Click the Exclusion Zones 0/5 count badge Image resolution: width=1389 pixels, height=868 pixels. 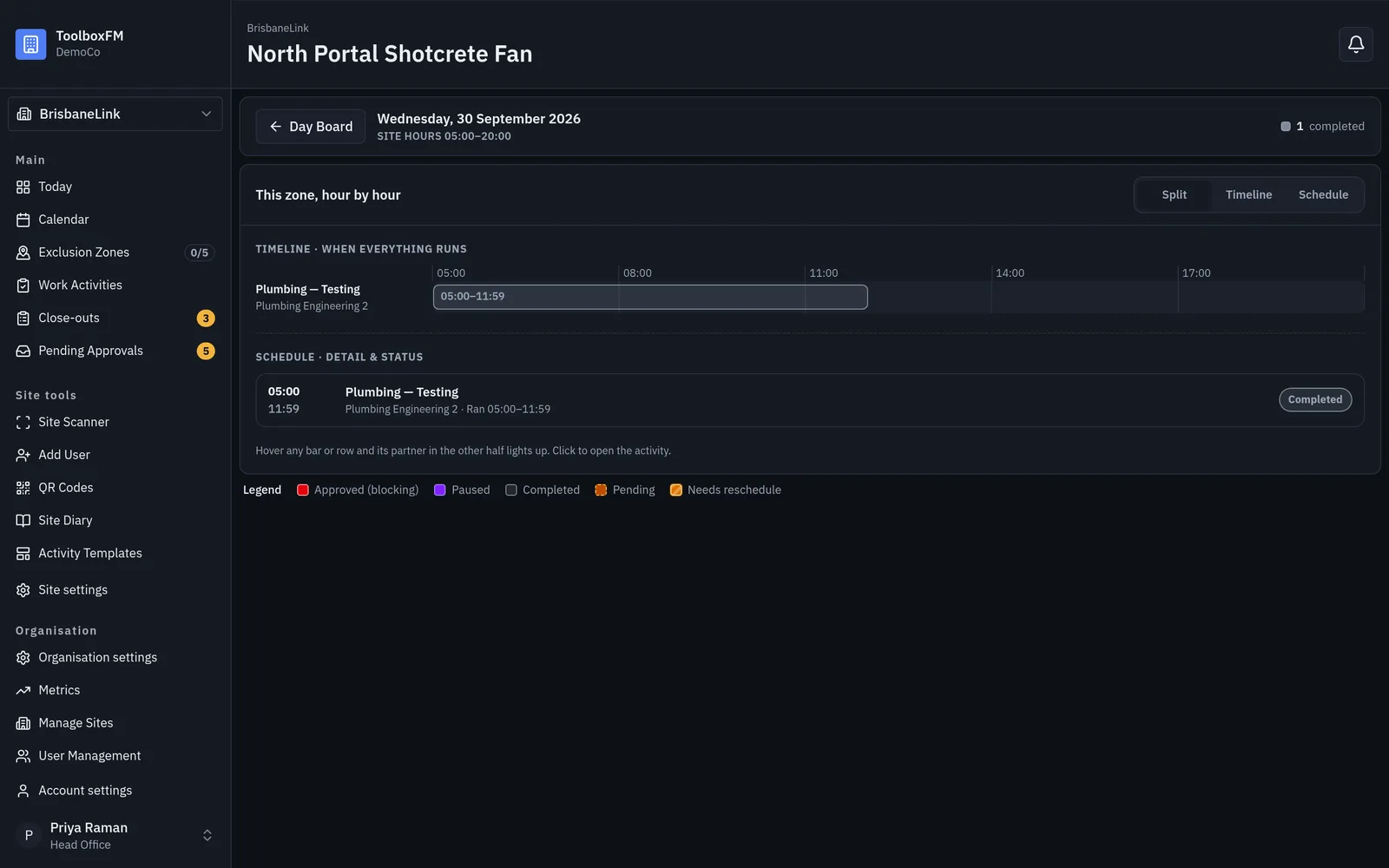200,253
